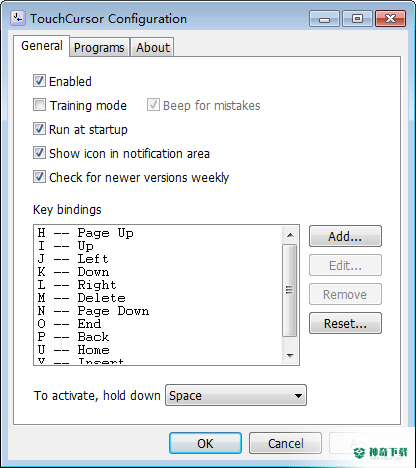This screenshot has width=416, height=468.
Task: Uncheck Check for newer versions weekly
Action: pyautogui.click(x=39, y=177)
